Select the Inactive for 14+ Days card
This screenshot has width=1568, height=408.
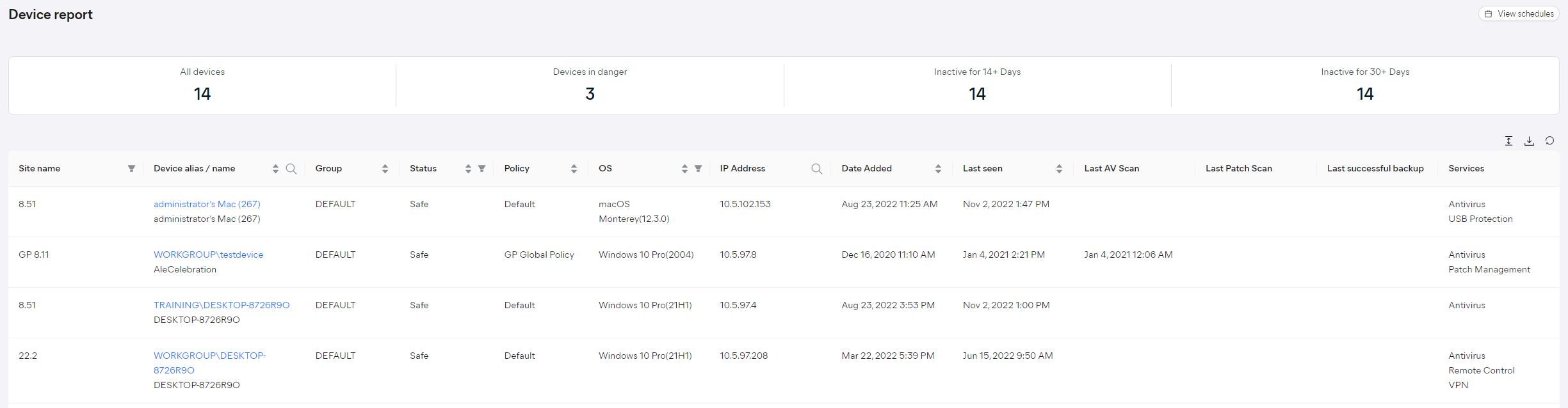977,86
